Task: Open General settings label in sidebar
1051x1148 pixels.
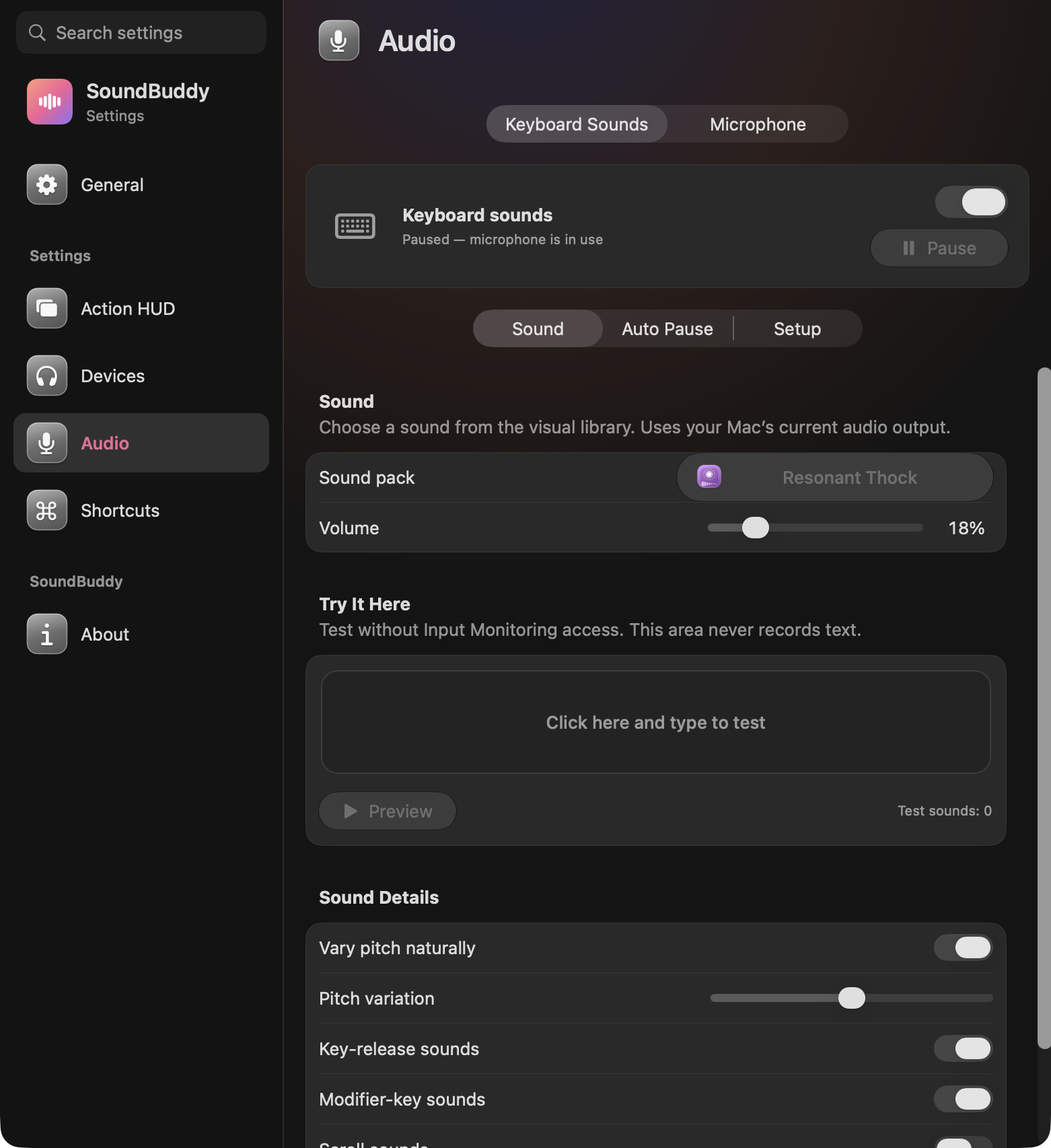Action: click(x=112, y=184)
